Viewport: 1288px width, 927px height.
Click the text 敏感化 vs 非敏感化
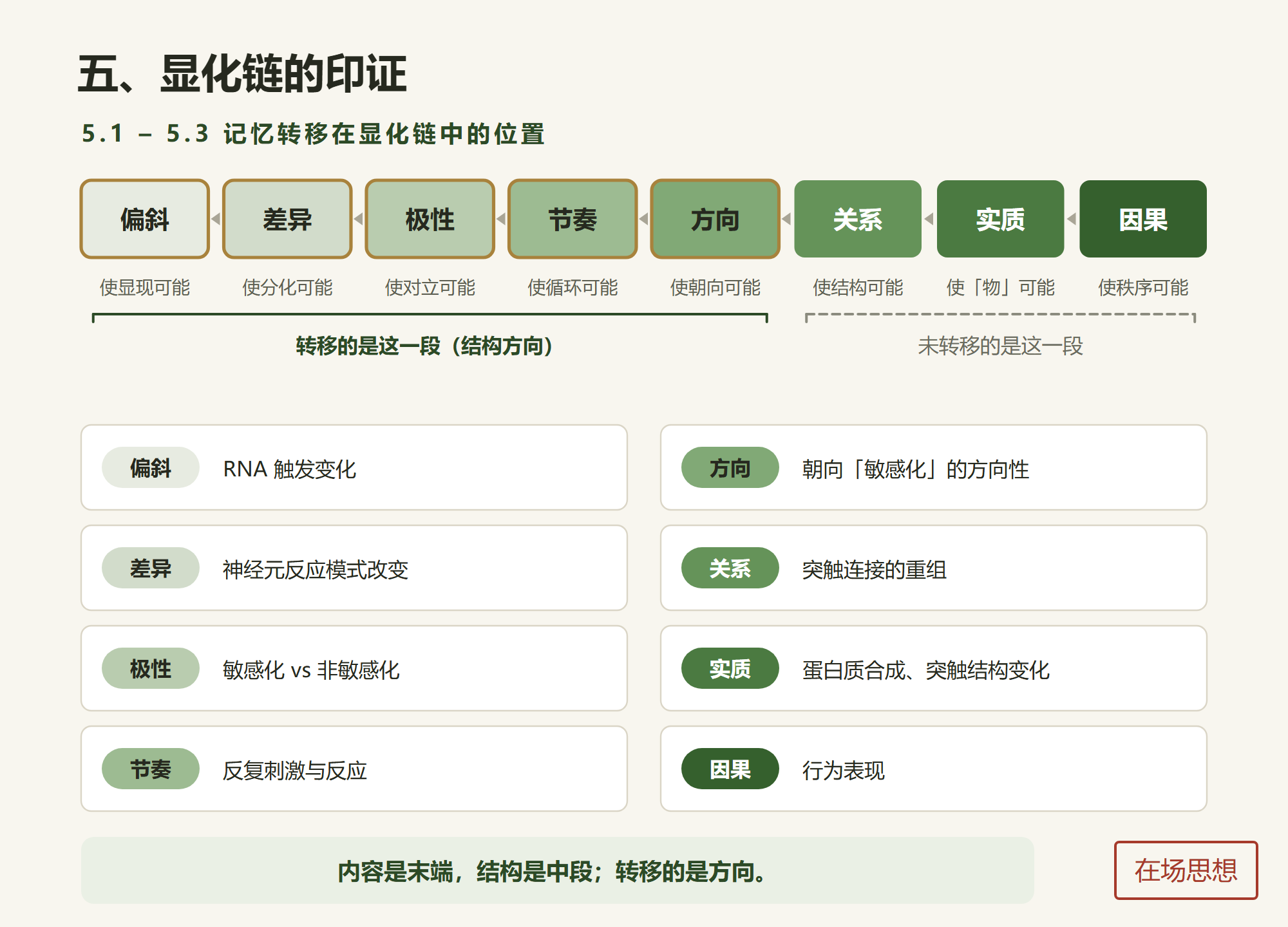click(311, 669)
